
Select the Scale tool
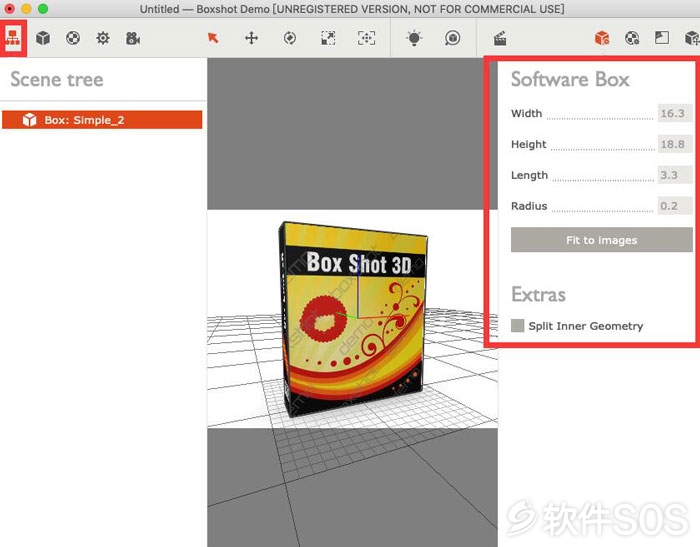click(328, 38)
